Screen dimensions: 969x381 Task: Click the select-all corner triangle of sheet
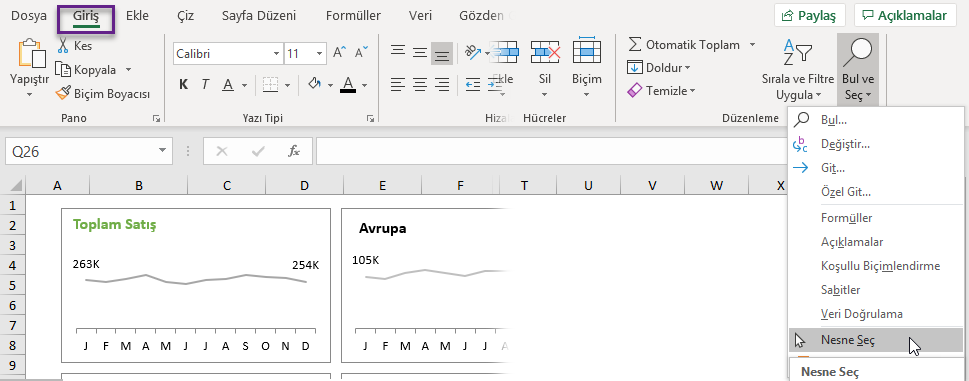coord(15,185)
